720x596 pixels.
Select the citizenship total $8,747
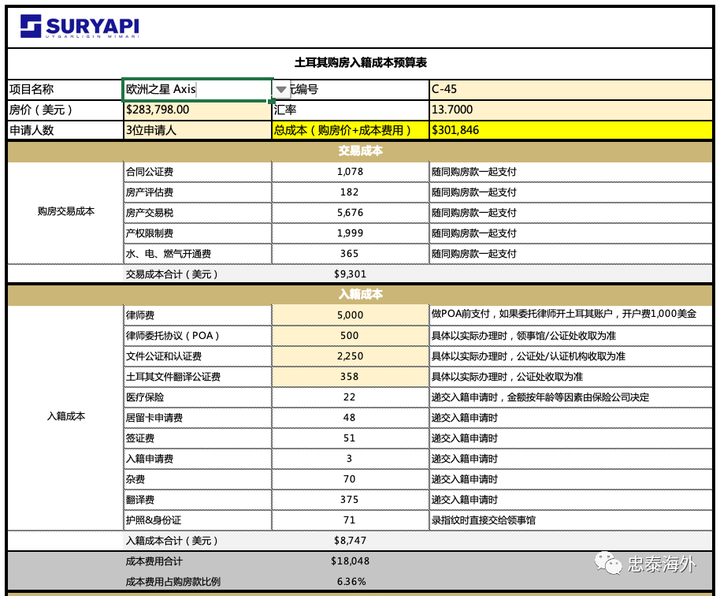pyautogui.click(x=350, y=540)
